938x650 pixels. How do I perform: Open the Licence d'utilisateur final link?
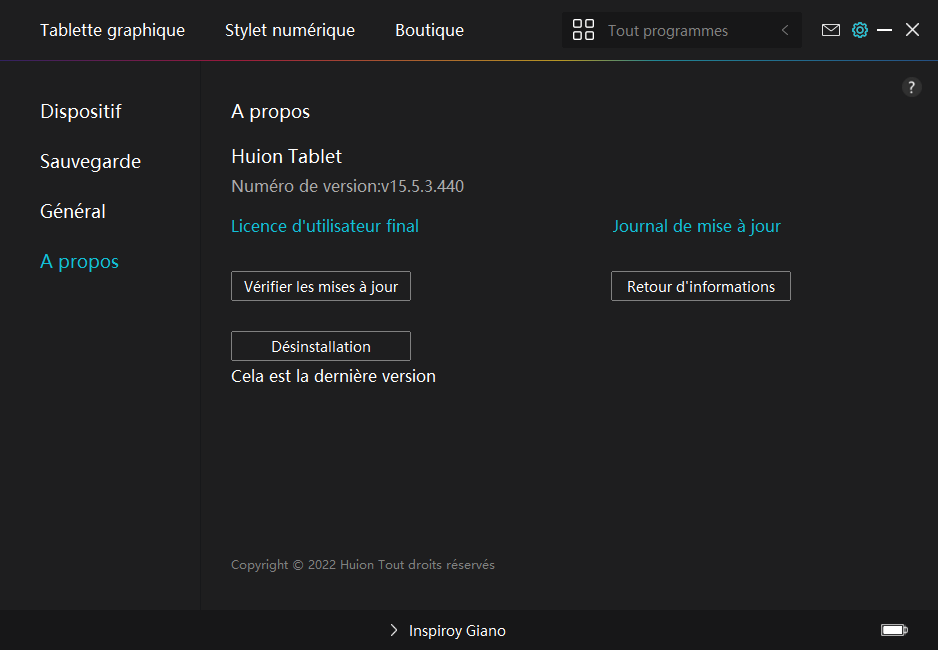tap(325, 226)
